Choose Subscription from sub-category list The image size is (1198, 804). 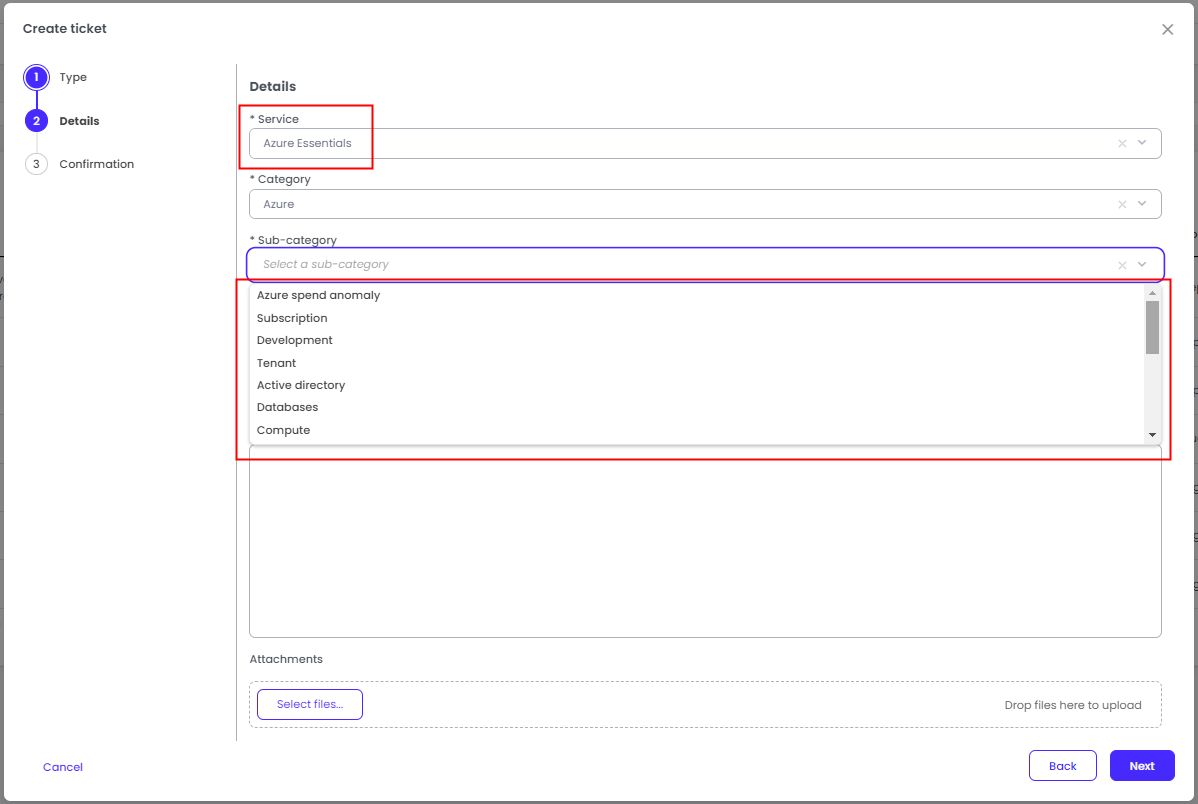(292, 318)
